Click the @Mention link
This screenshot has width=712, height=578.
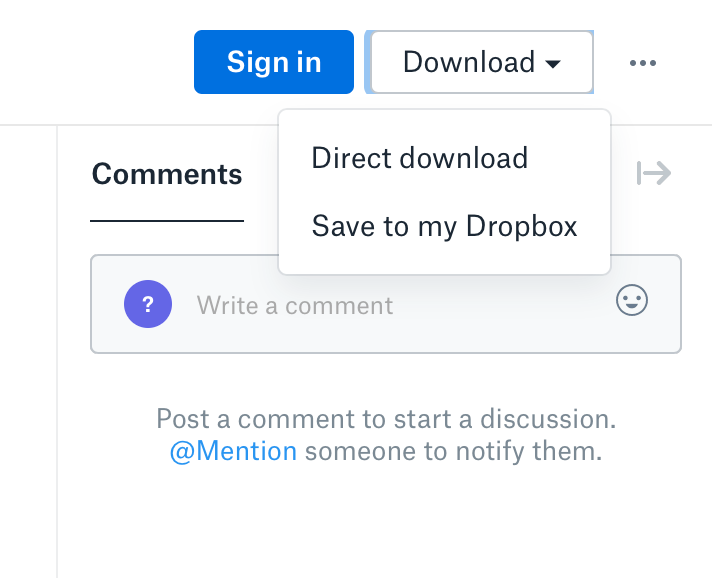pyautogui.click(x=233, y=451)
